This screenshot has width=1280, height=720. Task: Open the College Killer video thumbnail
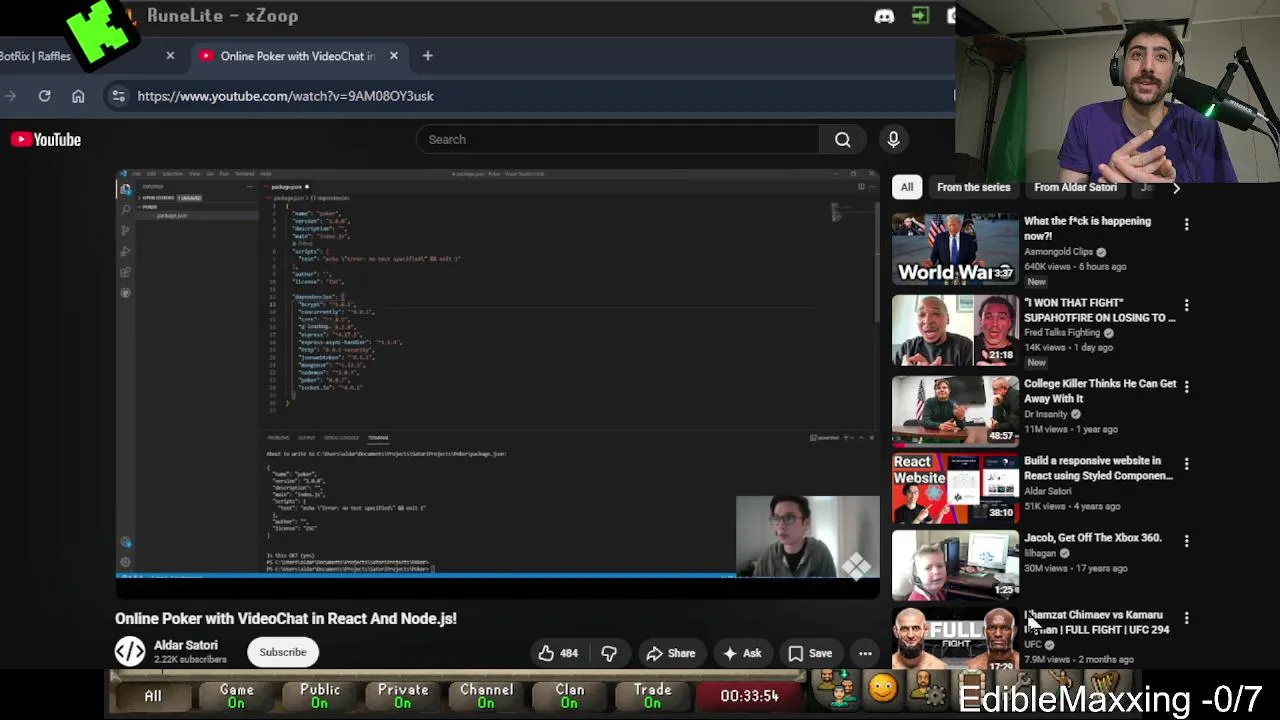pos(955,410)
